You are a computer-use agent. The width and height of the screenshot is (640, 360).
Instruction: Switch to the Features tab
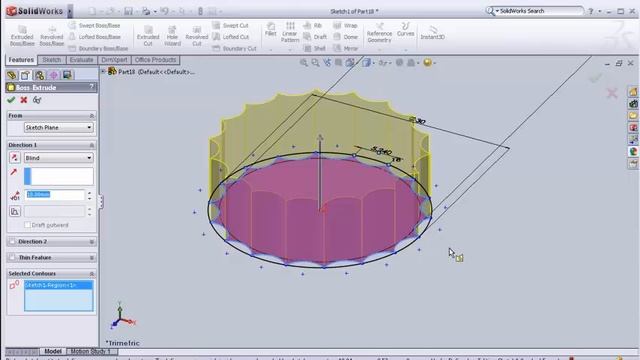21,60
